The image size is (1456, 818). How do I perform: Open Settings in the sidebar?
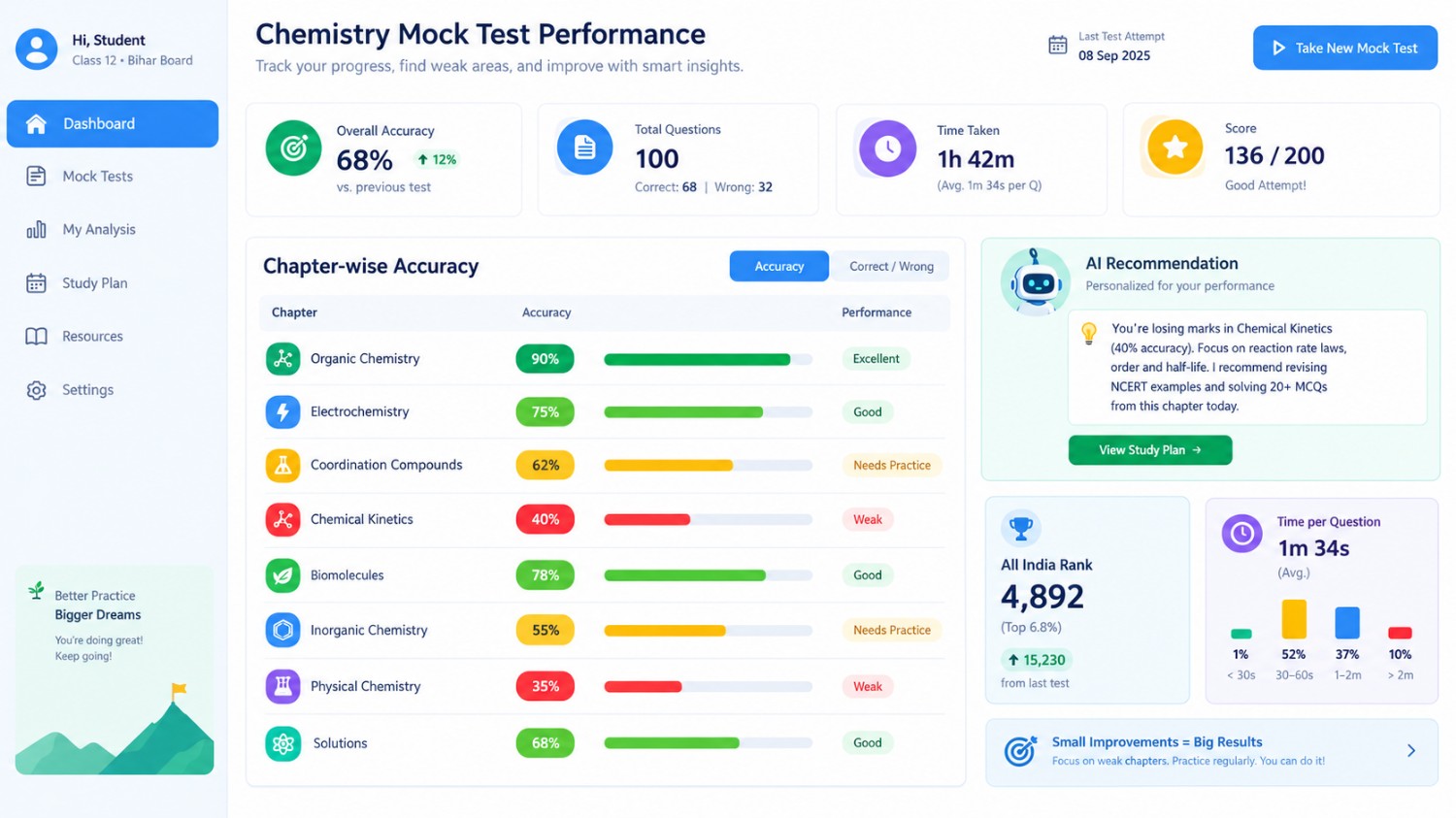click(113, 389)
